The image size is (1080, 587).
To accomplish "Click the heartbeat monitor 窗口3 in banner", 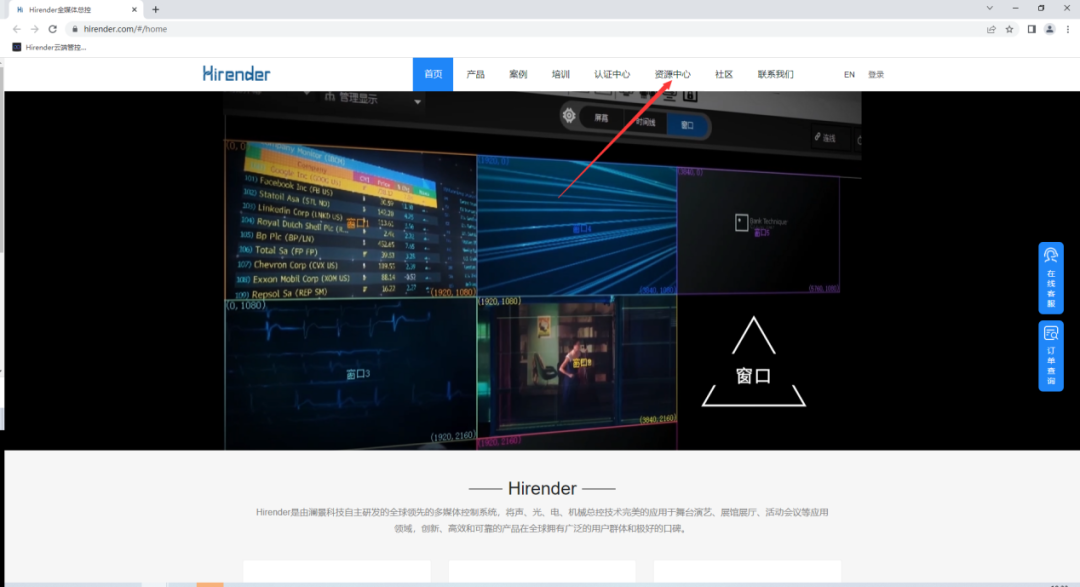I will [351, 373].
